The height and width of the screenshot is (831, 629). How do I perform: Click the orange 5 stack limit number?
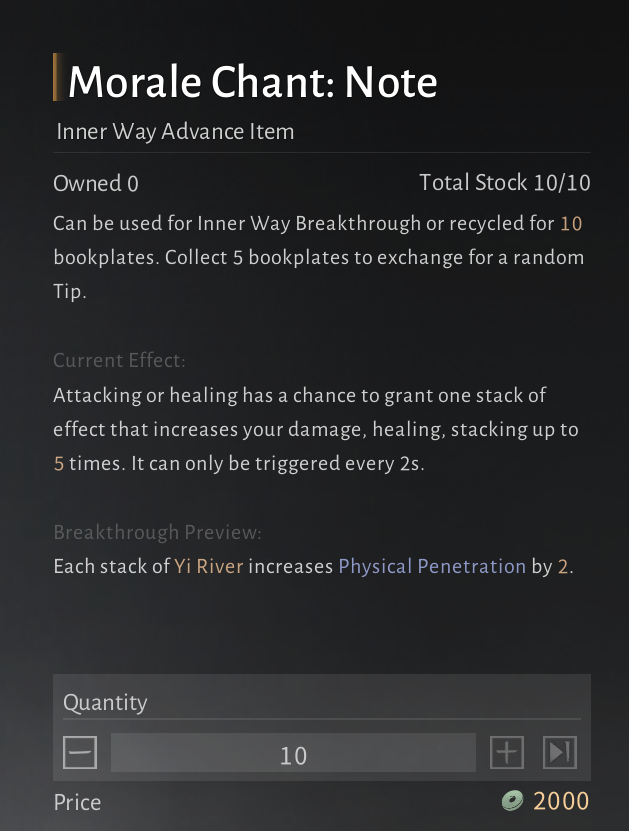[x=59, y=464]
